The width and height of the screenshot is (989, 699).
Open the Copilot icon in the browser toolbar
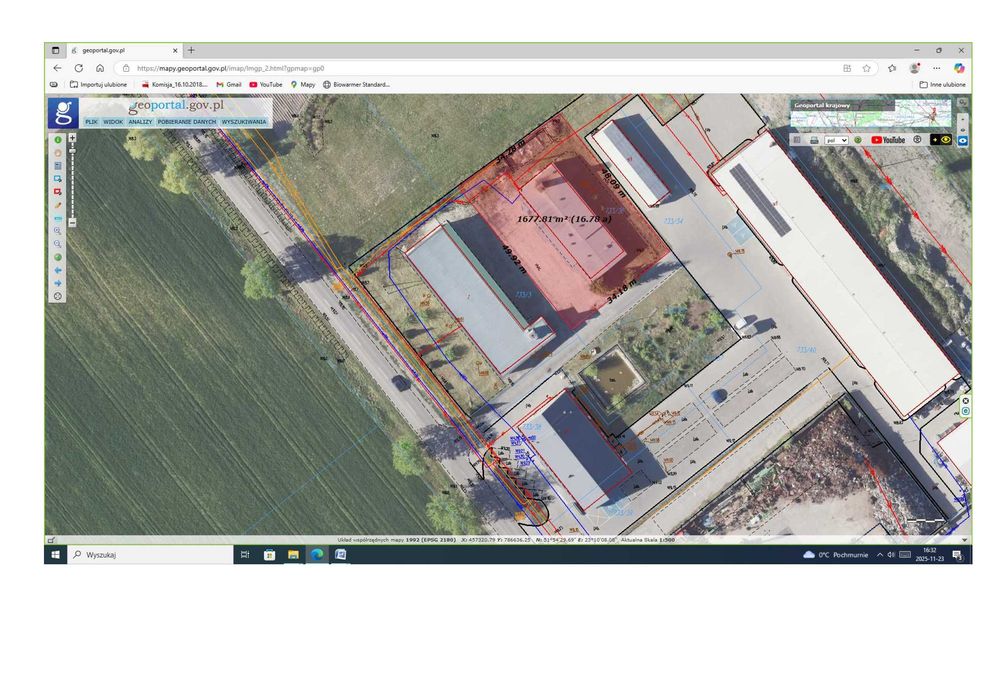(x=959, y=68)
